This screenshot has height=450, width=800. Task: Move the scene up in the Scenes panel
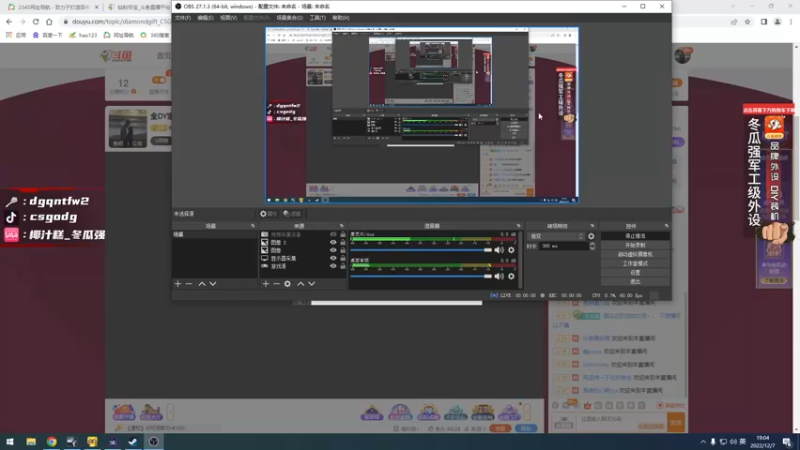pyautogui.click(x=202, y=284)
